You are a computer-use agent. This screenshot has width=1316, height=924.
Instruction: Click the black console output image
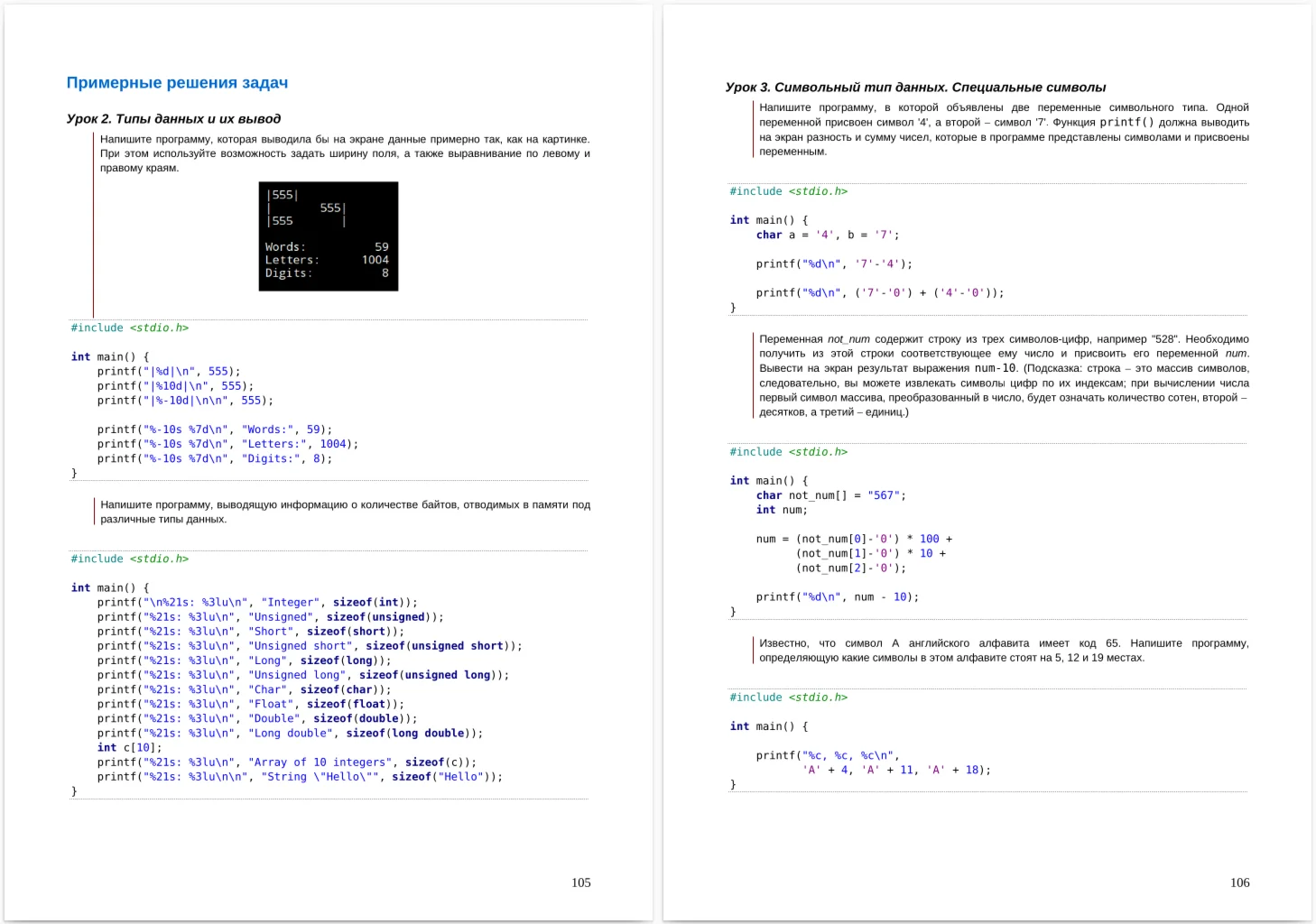click(x=328, y=236)
